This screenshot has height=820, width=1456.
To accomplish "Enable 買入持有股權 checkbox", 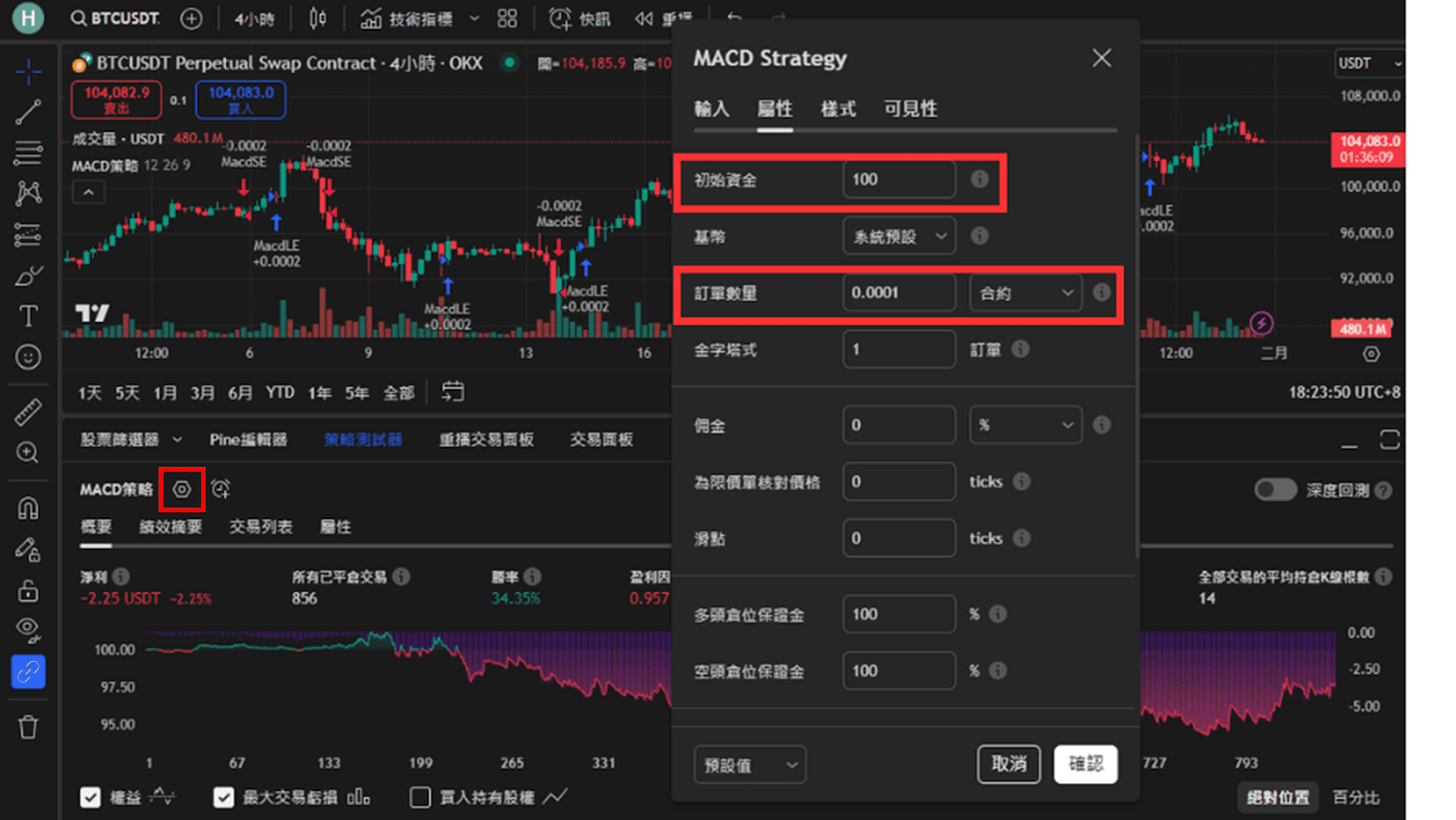I will 420,798.
